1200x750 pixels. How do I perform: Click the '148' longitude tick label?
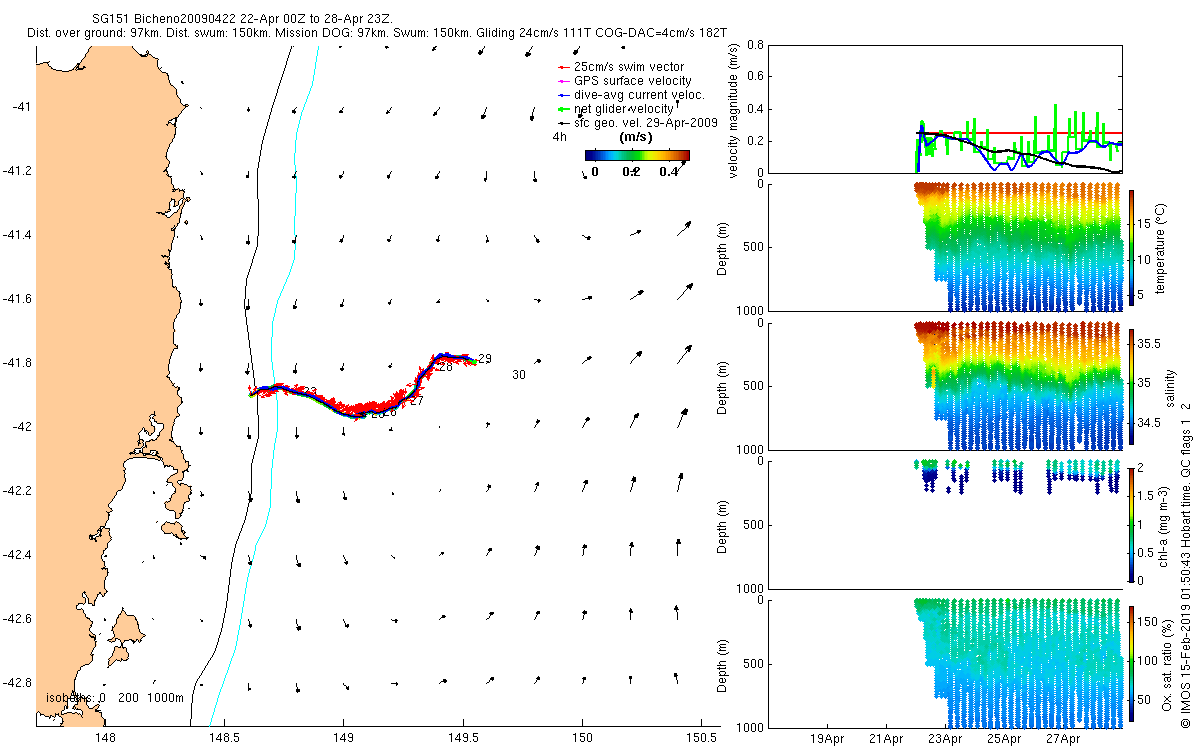(x=105, y=738)
